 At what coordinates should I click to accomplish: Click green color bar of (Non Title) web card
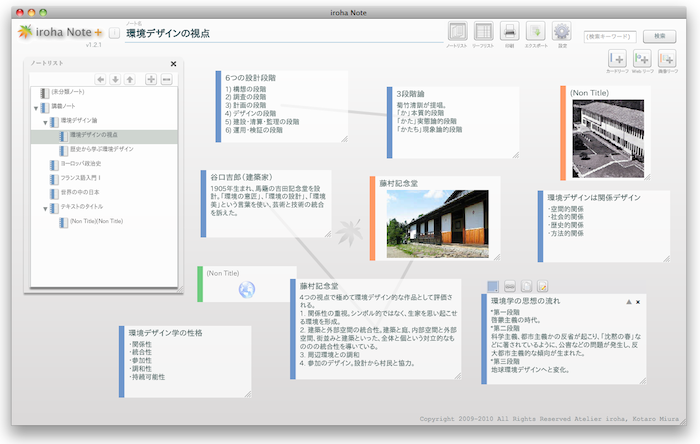pos(200,284)
